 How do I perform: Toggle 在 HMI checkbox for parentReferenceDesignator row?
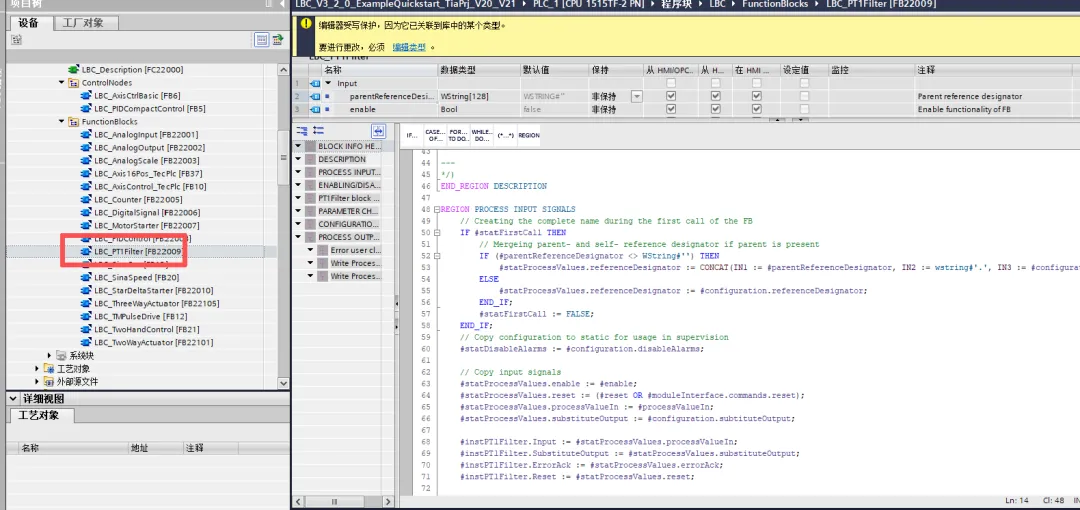(x=757, y=96)
